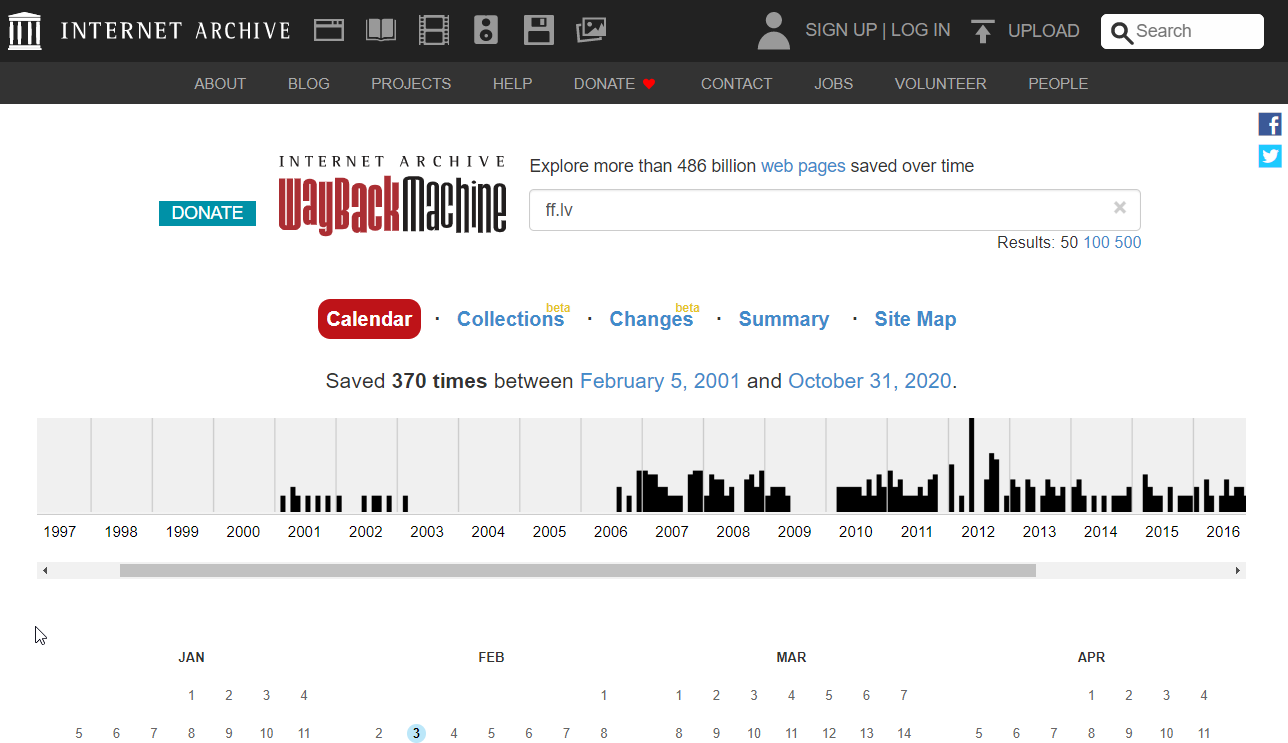Open the Video film strip icon

(434, 30)
